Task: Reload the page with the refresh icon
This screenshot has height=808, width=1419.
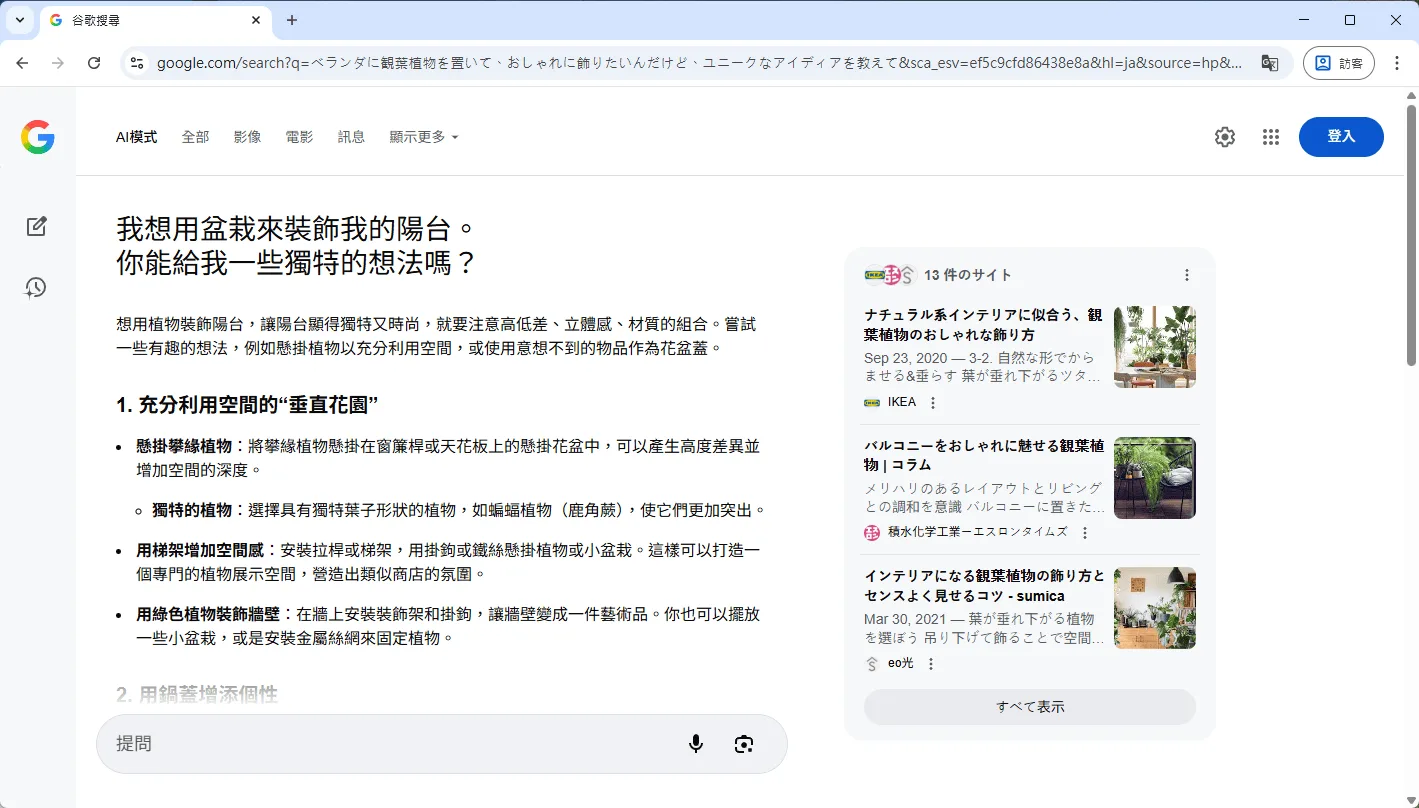Action: pyautogui.click(x=94, y=62)
